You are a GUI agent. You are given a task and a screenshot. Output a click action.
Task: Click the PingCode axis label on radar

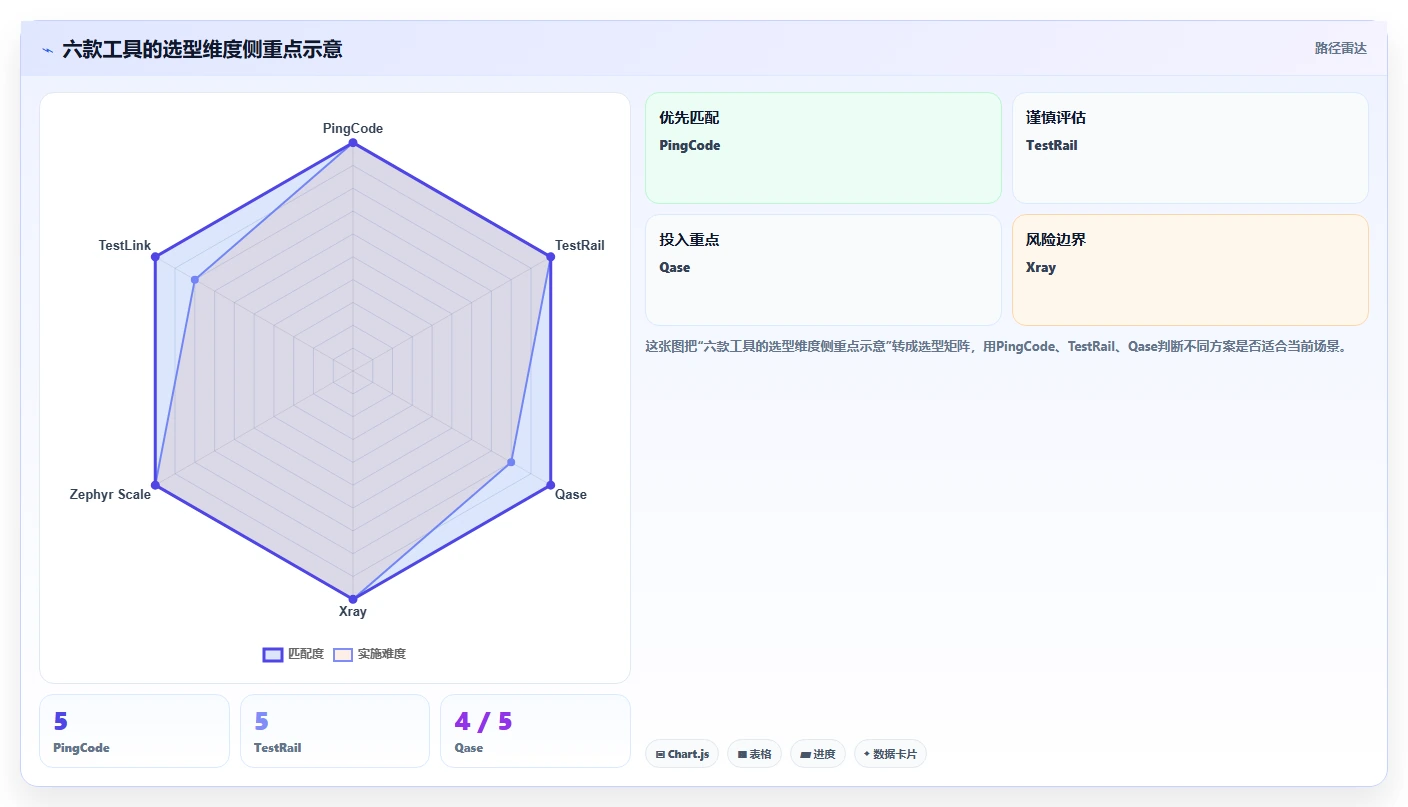point(353,128)
